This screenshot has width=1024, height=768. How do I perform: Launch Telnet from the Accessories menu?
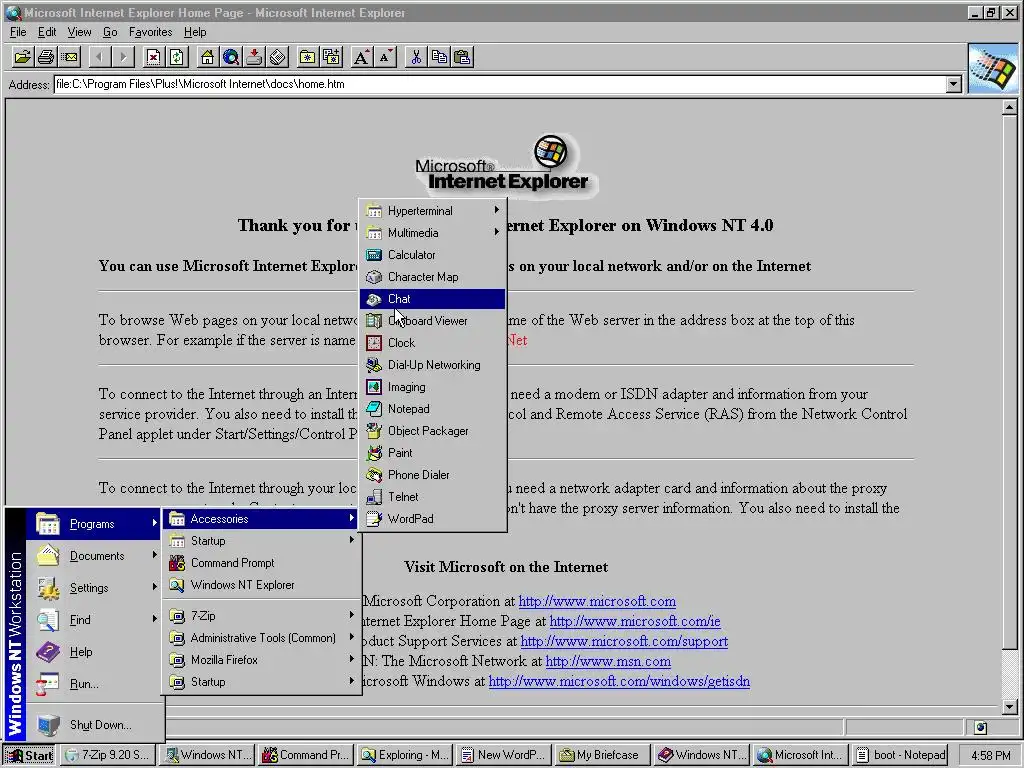click(432, 497)
